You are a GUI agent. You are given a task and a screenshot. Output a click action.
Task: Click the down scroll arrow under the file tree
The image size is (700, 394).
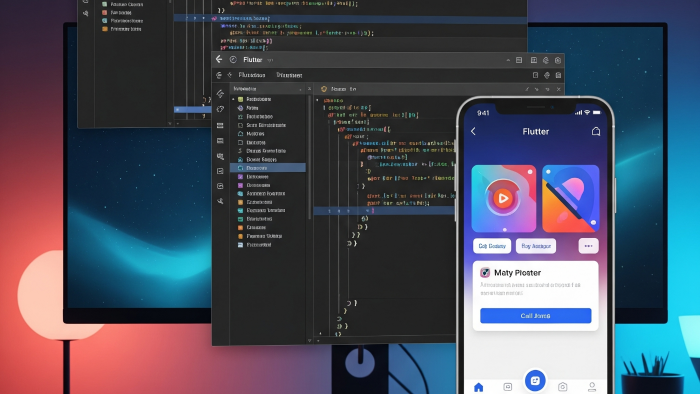pos(309,340)
